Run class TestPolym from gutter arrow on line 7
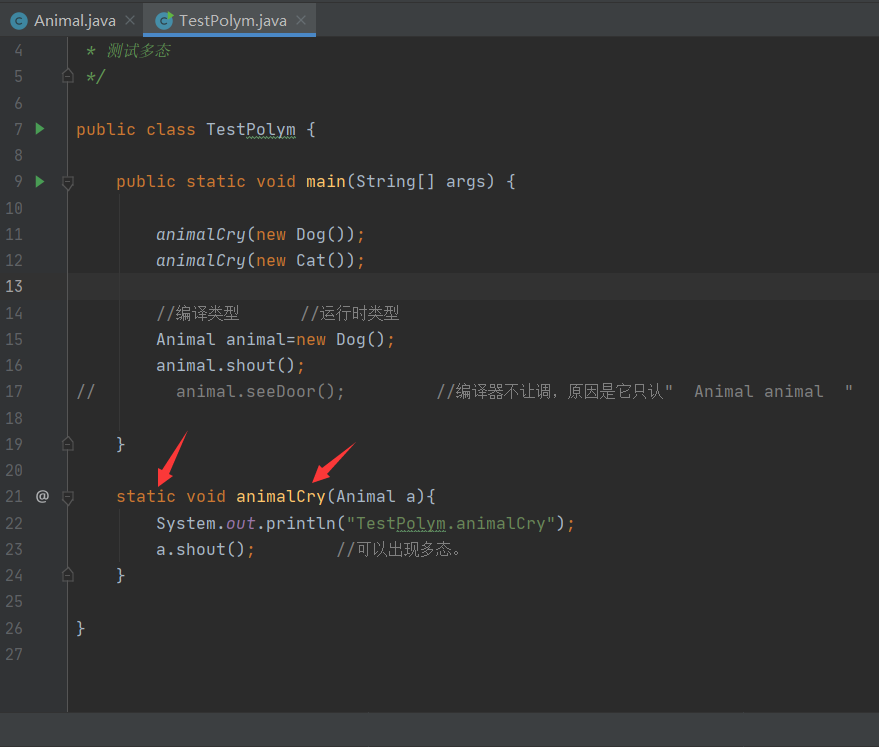Viewport: 879px width, 747px height. point(40,129)
